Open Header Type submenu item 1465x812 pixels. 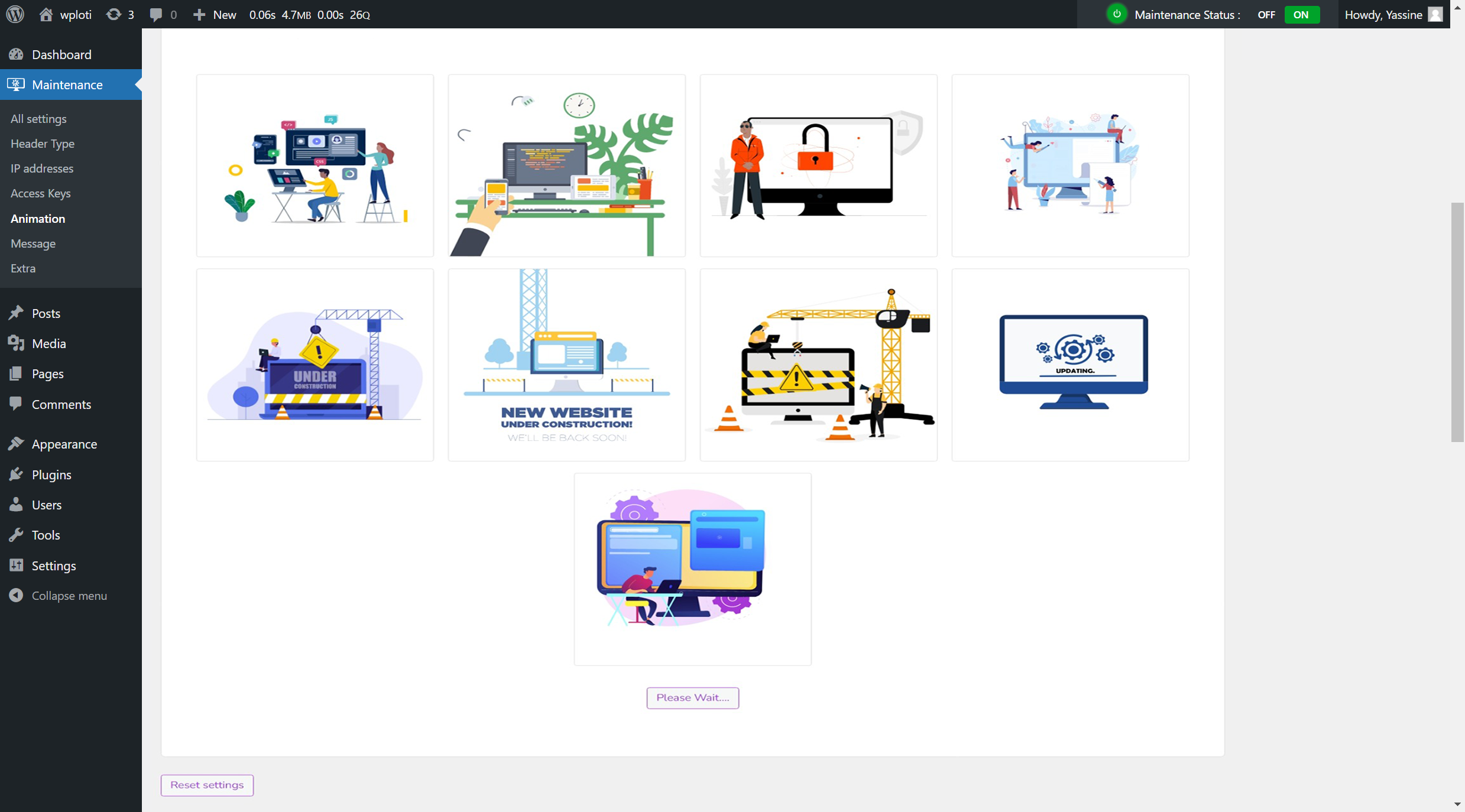[43, 144]
